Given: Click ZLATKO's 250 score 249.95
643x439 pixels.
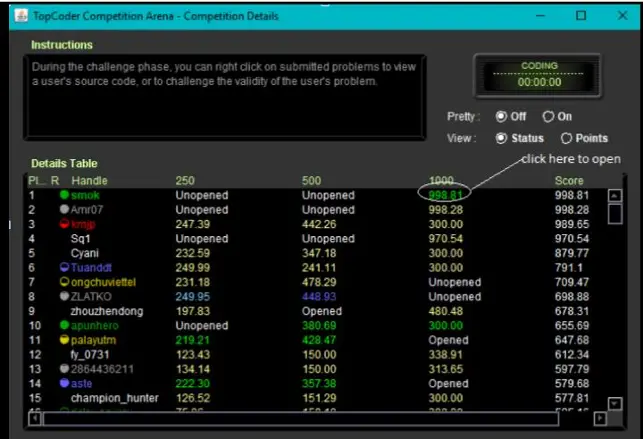Looking at the screenshot, I should (x=193, y=296).
